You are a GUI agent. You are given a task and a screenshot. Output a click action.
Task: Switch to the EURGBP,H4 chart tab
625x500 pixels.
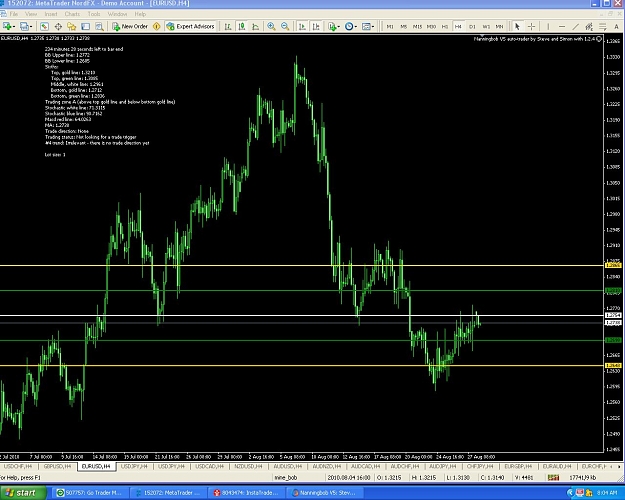(518, 466)
